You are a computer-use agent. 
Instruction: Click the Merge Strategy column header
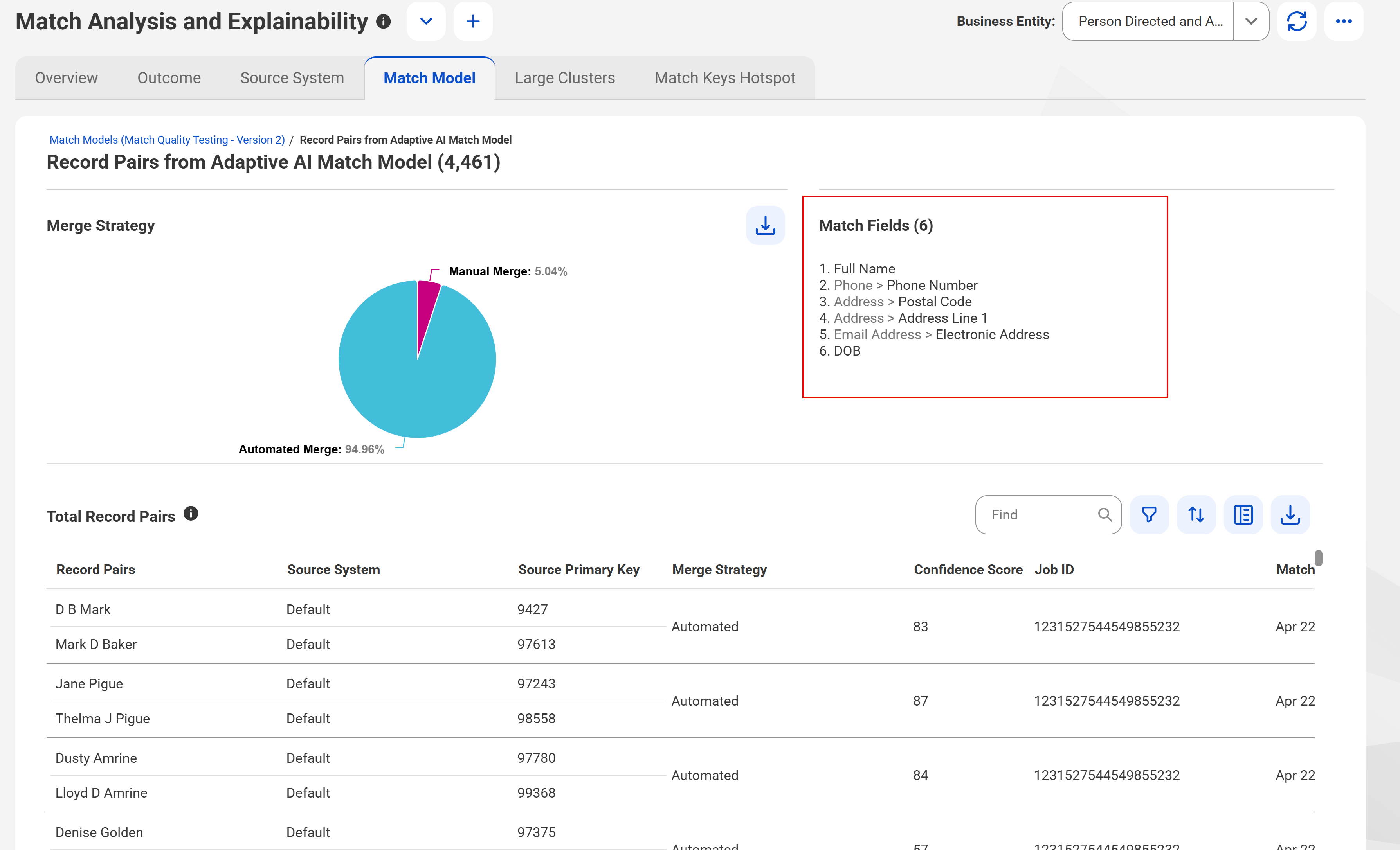pyautogui.click(x=719, y=570)
